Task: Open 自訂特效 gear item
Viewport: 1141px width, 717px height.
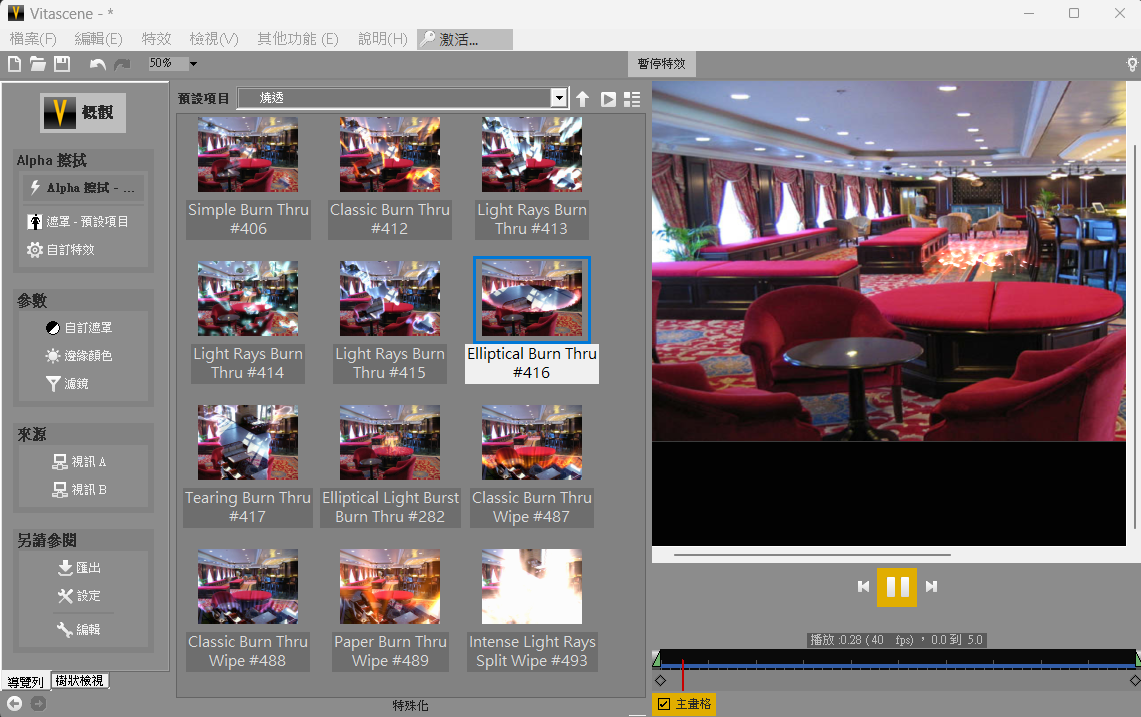Action: [61, 250]
